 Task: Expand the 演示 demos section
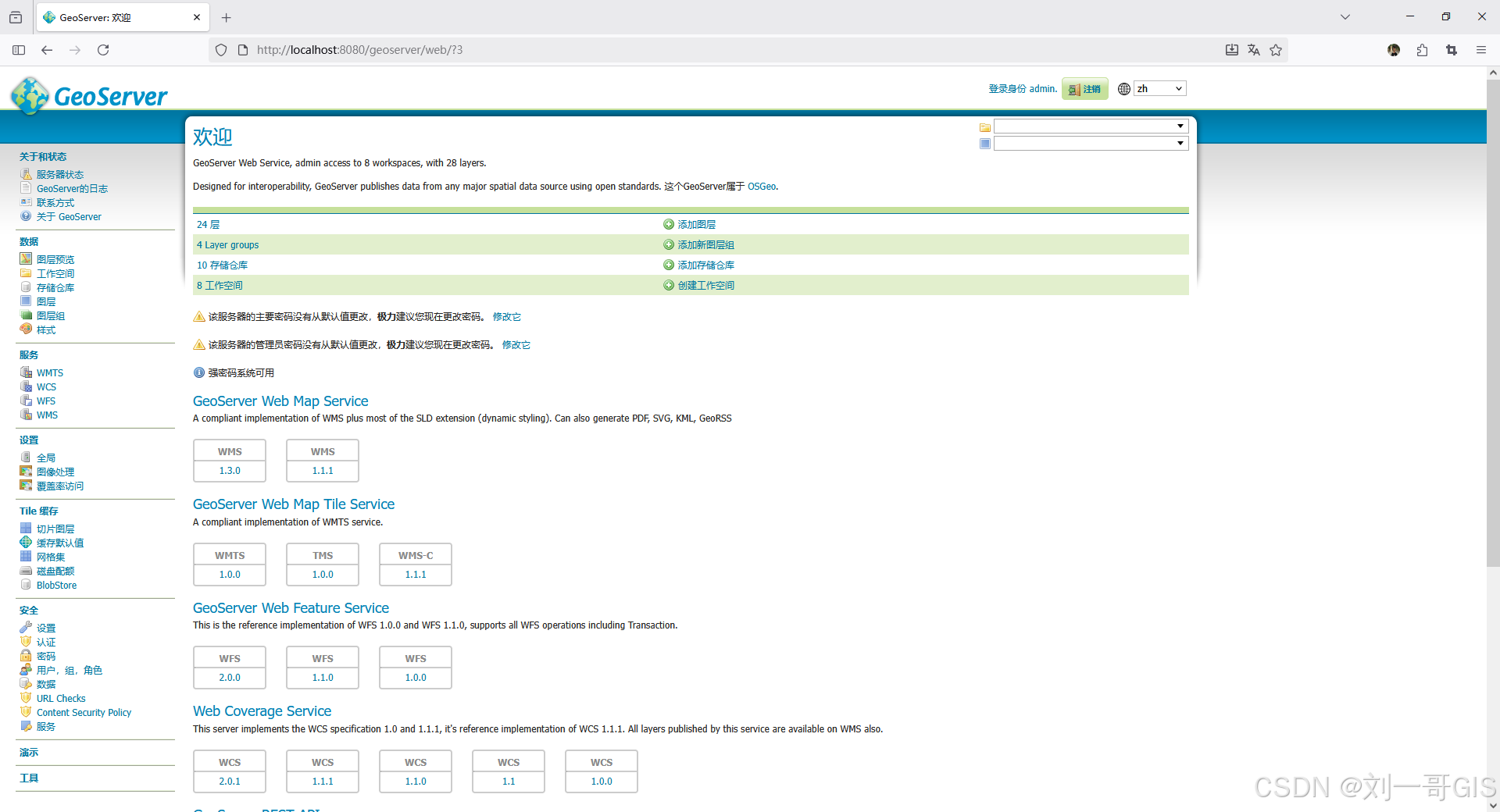point(29,753)
